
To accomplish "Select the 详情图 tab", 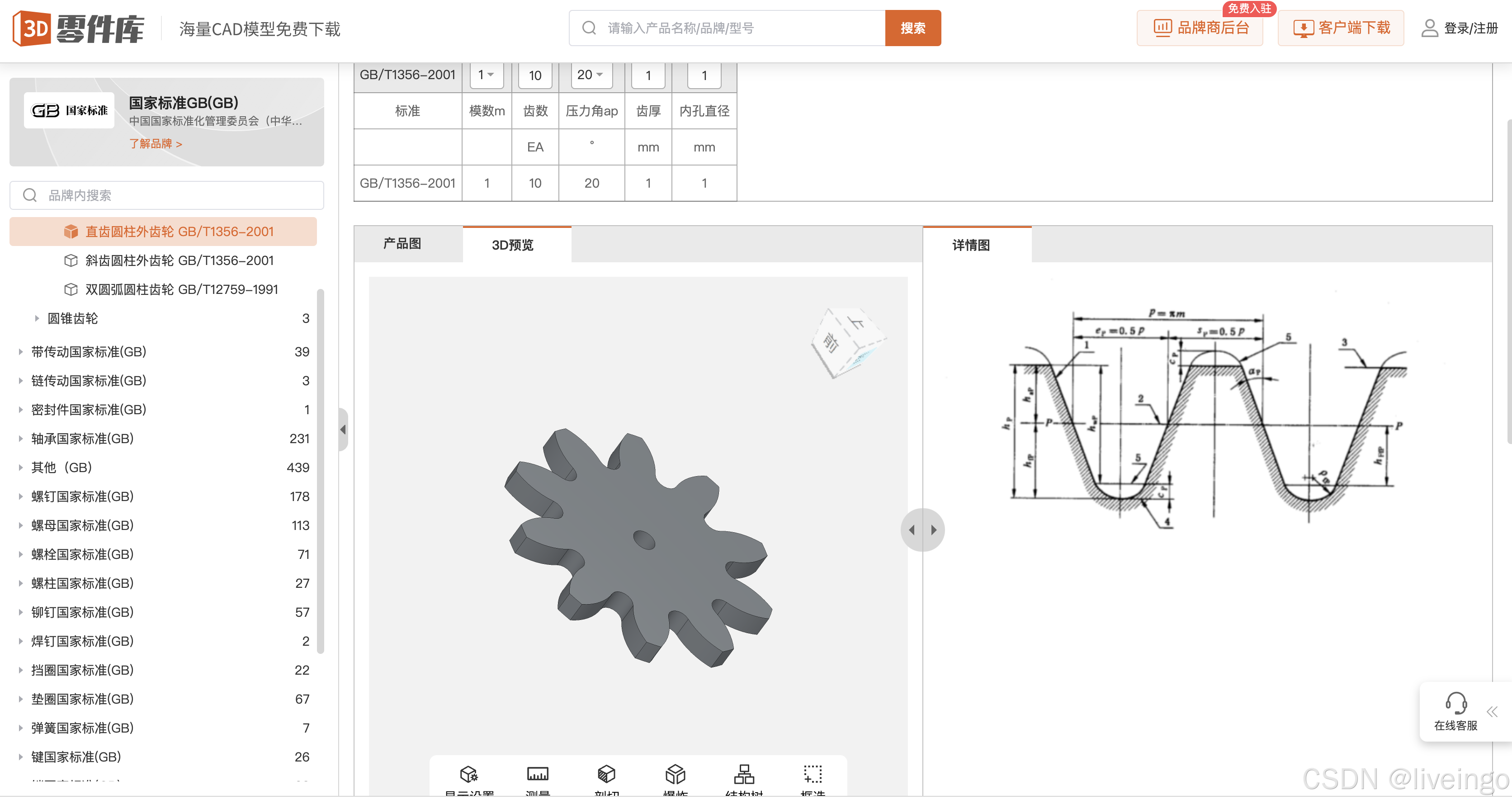I will pos(971,245).
